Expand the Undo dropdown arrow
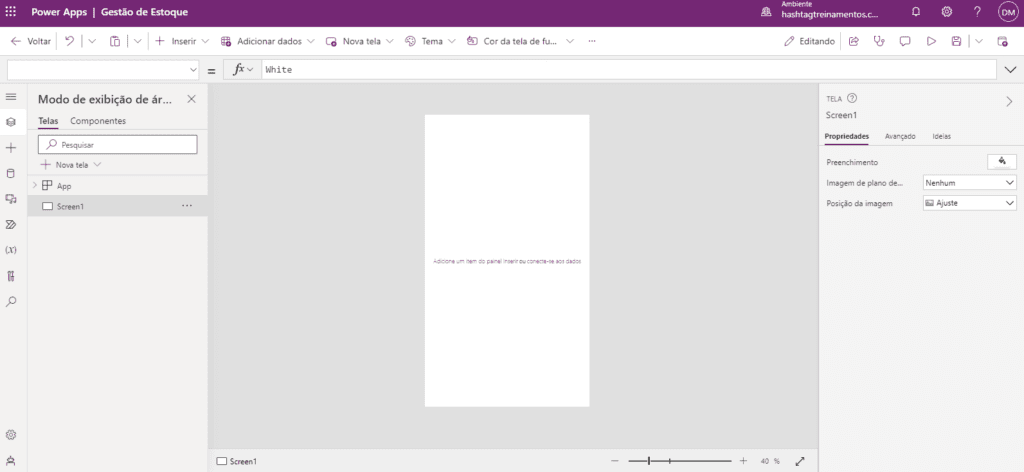Viewport: 1024px width, 472px height. pos(91,41)
